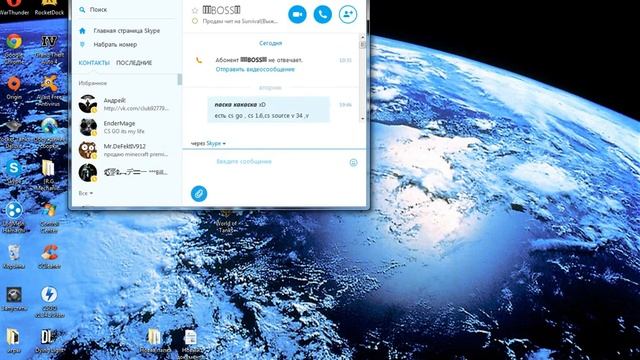The height and width of the screenshot is (360, 640).
Task: Click BOSS status text under the name
Action: (240, 21)
